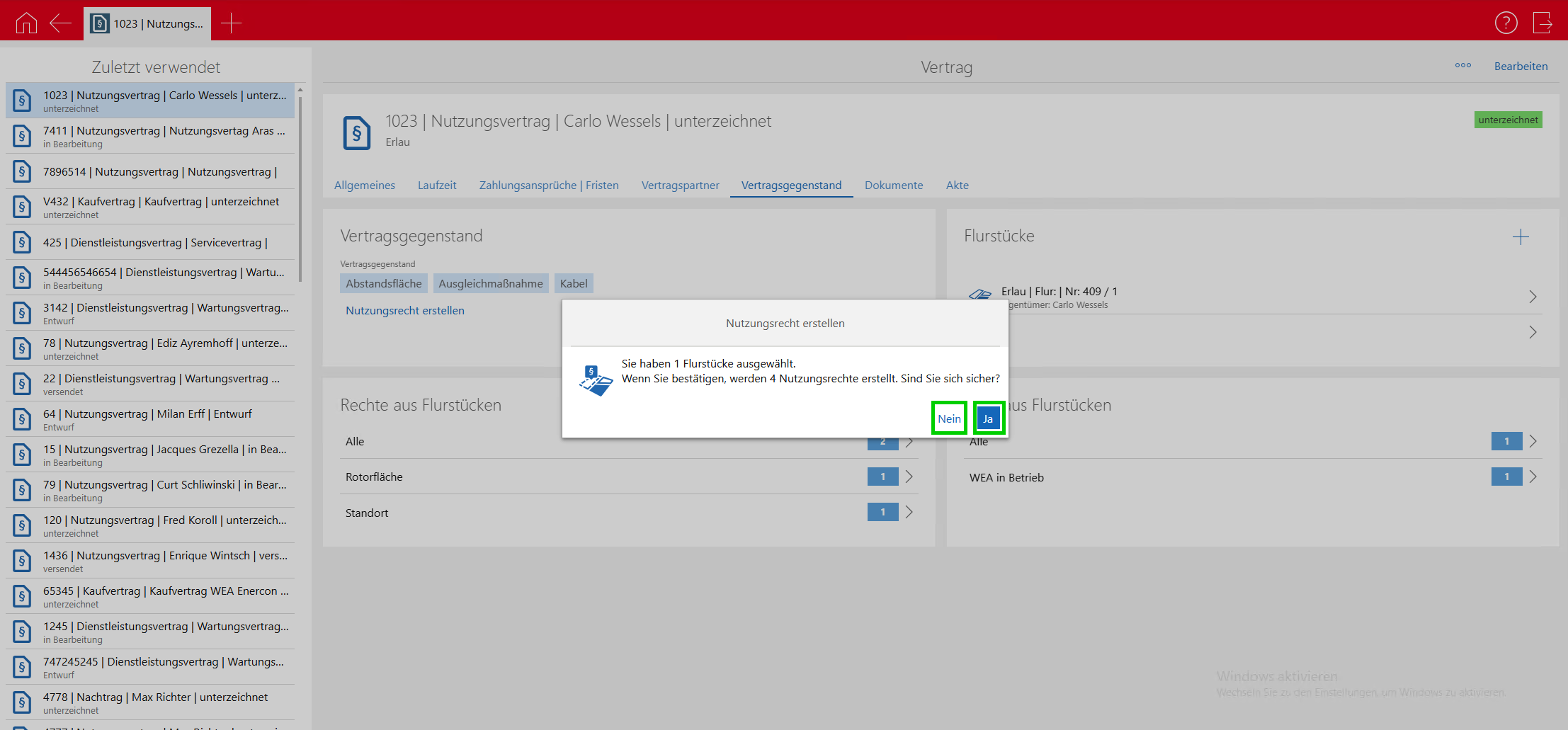Open 64 Nutzungsvertrag Milan Erff entry
Image resolution: width=1568 pixels, height=730 pixels.
tap(147, 419)
